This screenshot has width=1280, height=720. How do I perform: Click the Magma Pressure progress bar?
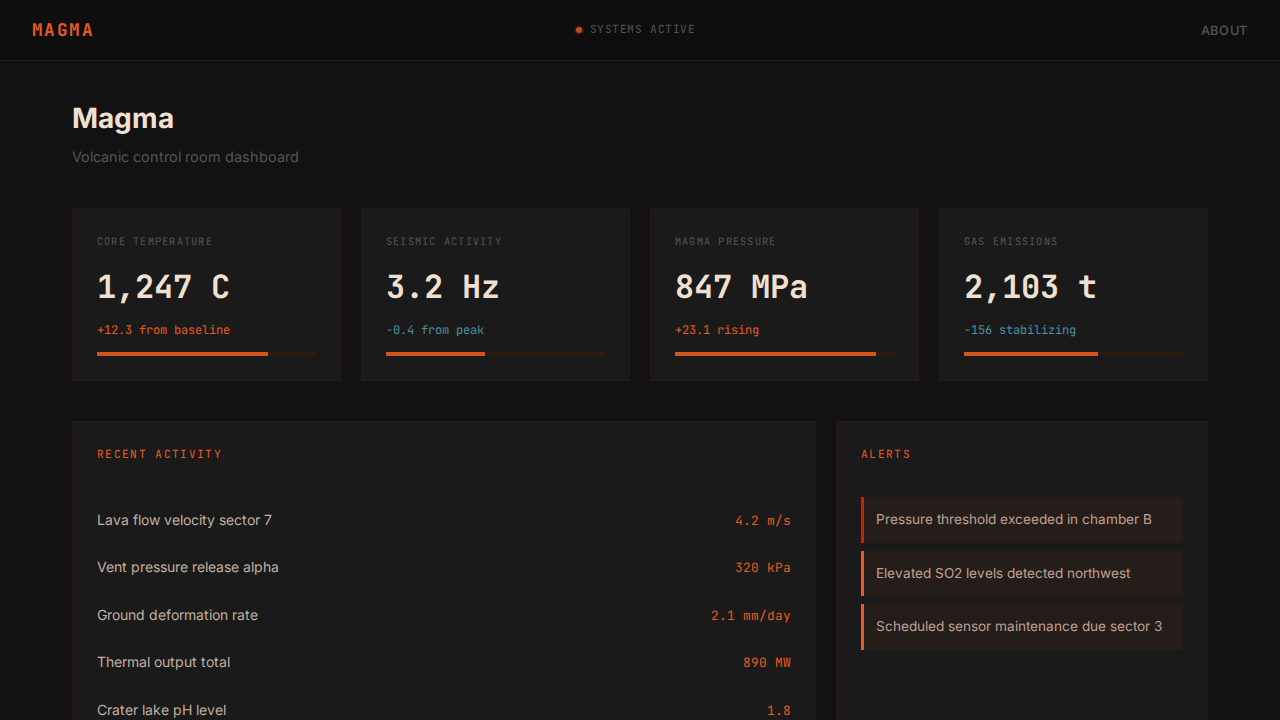tap(784, 354)
